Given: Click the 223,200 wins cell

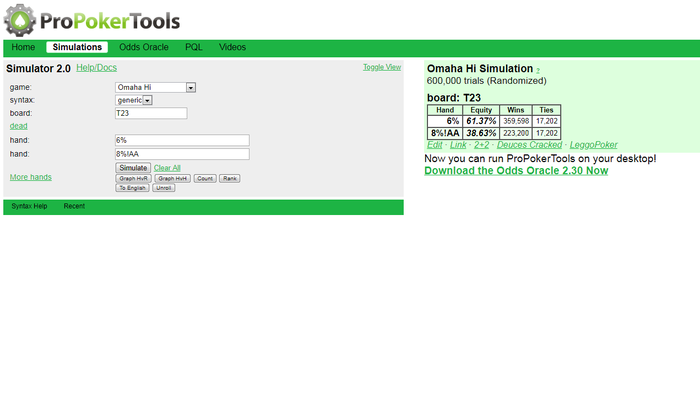Looking at the screenshot, I should point(516,133).
